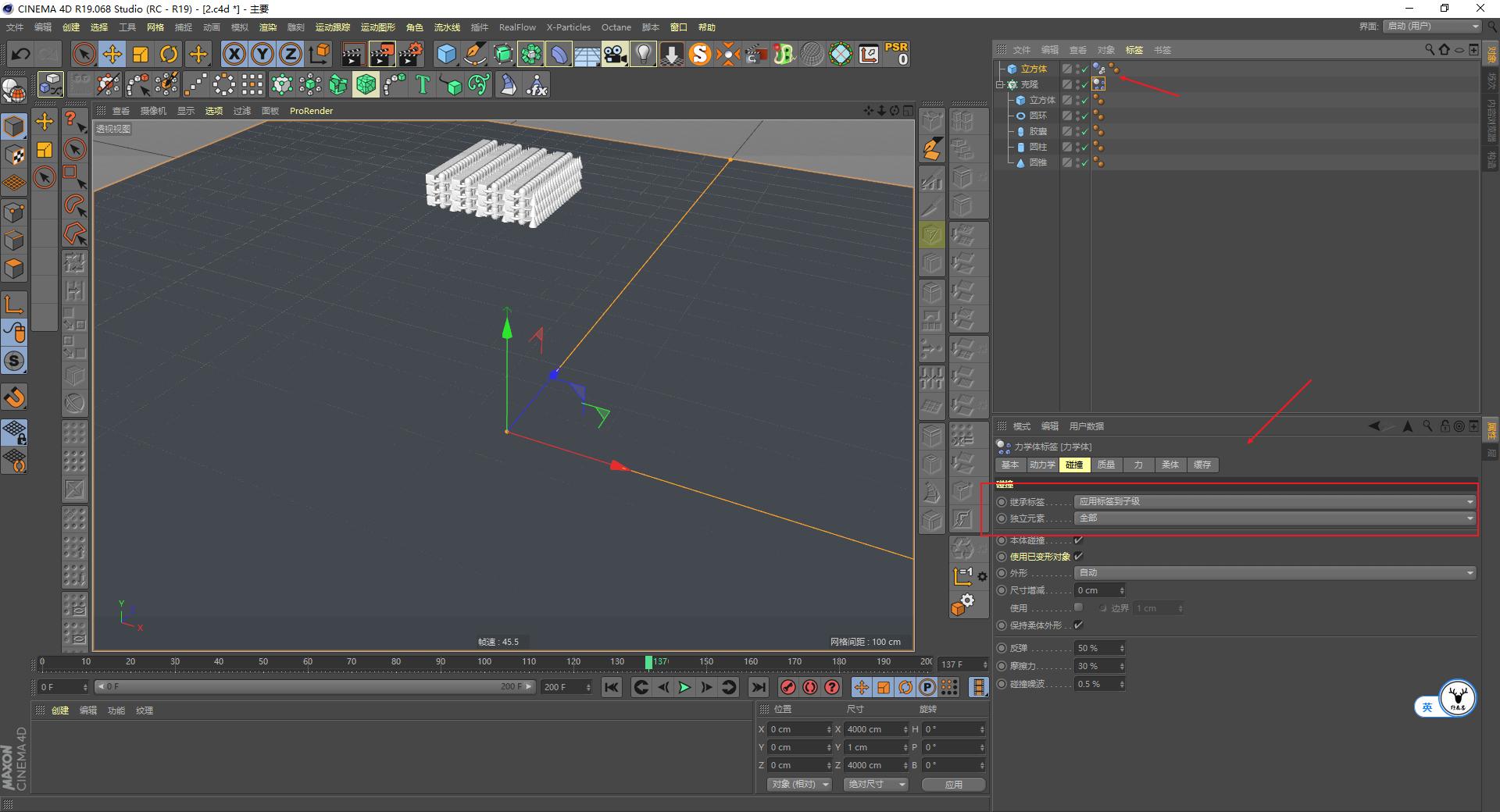1500x812 pixels.
Task: Click the 应用 button in coordinates panel
Action: click(952, 784)
